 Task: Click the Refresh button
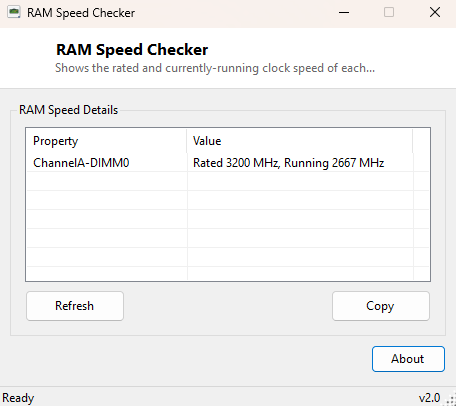75,306
